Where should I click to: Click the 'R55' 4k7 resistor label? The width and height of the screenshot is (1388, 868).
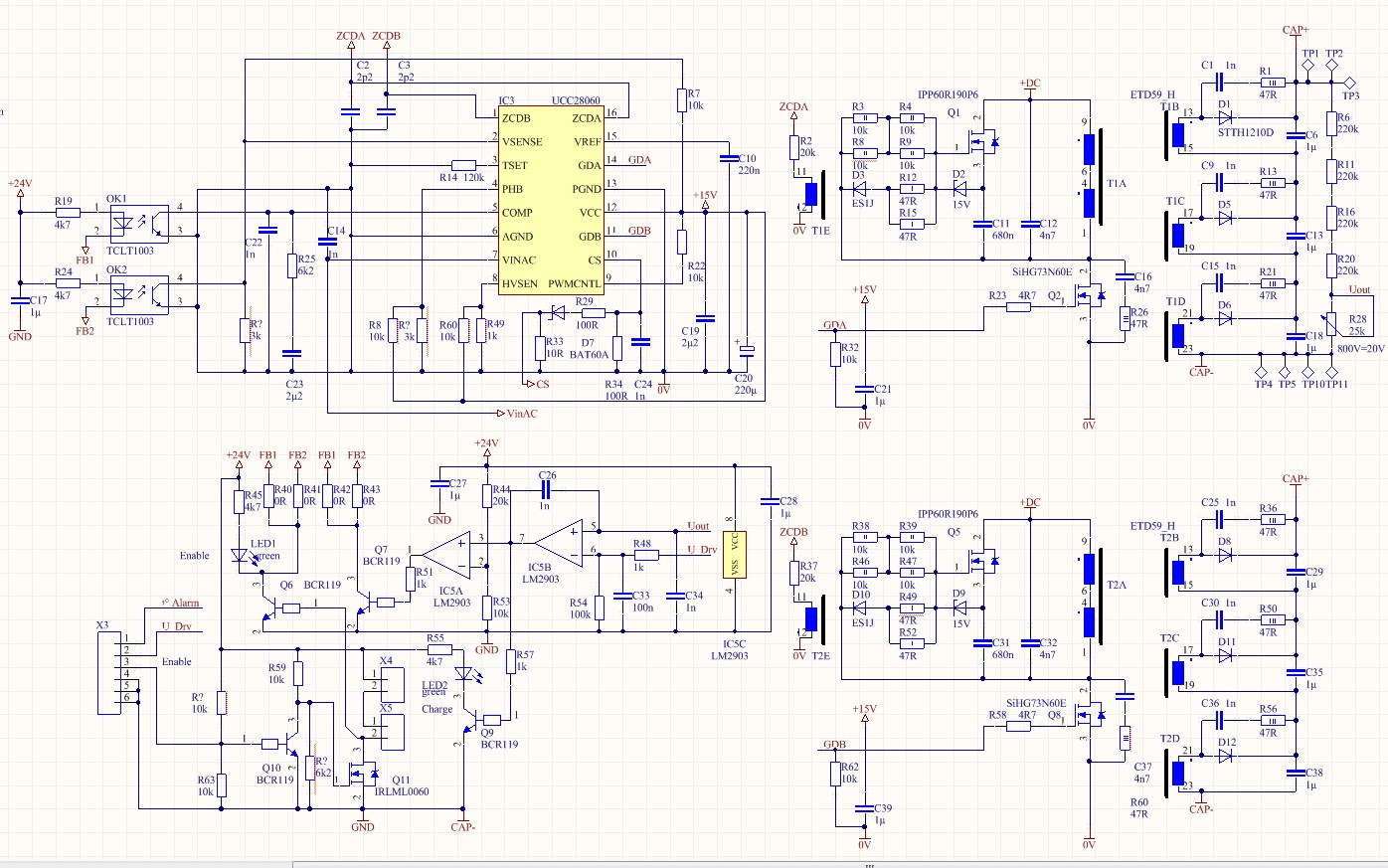(x=434, y=638)
